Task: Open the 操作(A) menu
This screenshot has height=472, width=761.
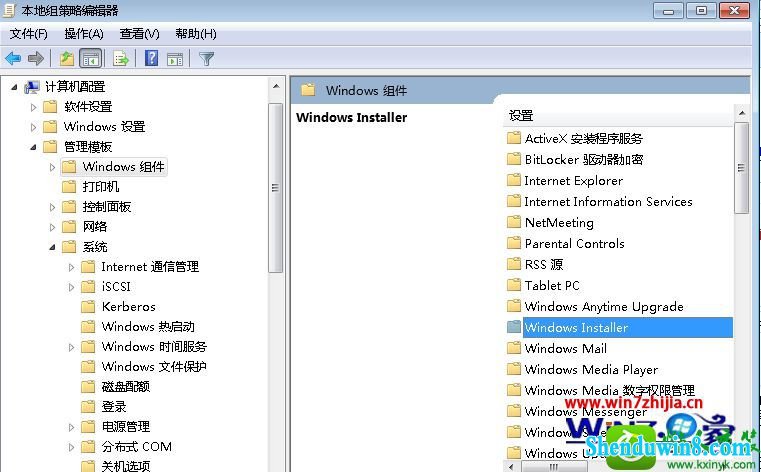Action: coord(84,34)
